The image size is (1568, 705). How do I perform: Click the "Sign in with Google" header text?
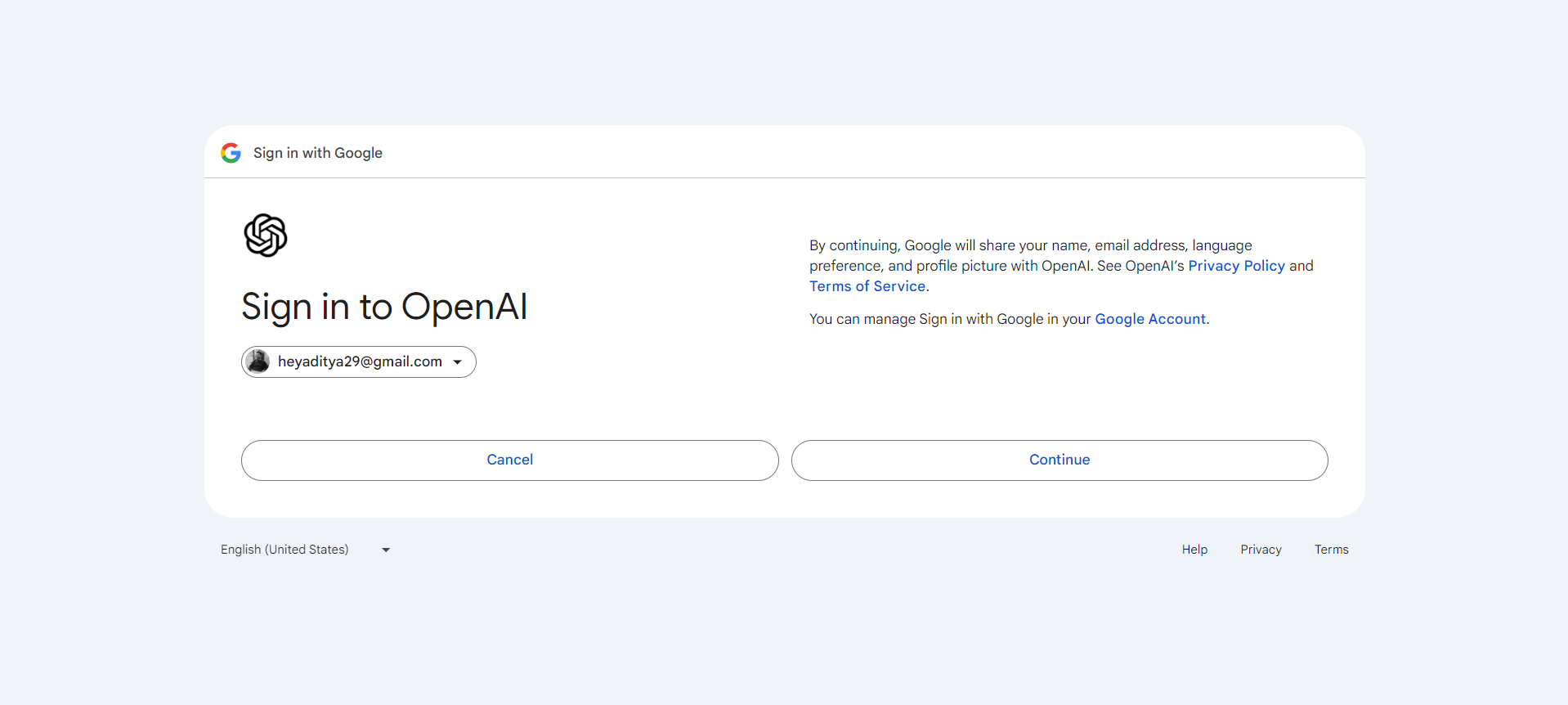click(318, 153)
